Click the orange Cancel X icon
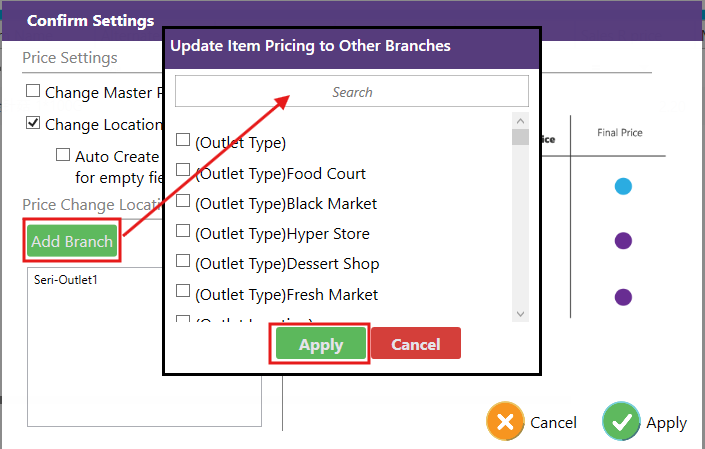The width and height of the screenshot is (705, 449). (506, 422)
